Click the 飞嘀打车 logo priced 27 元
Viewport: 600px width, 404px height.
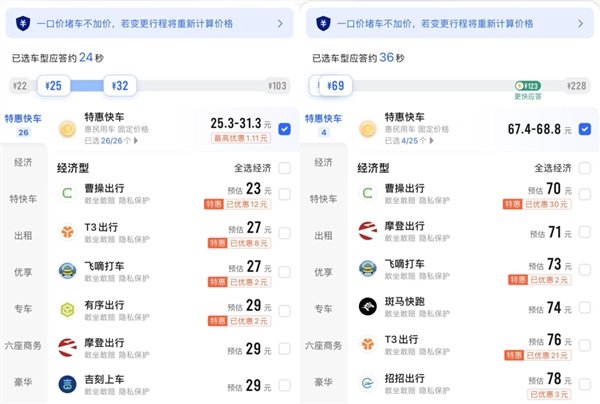point(67,270)
